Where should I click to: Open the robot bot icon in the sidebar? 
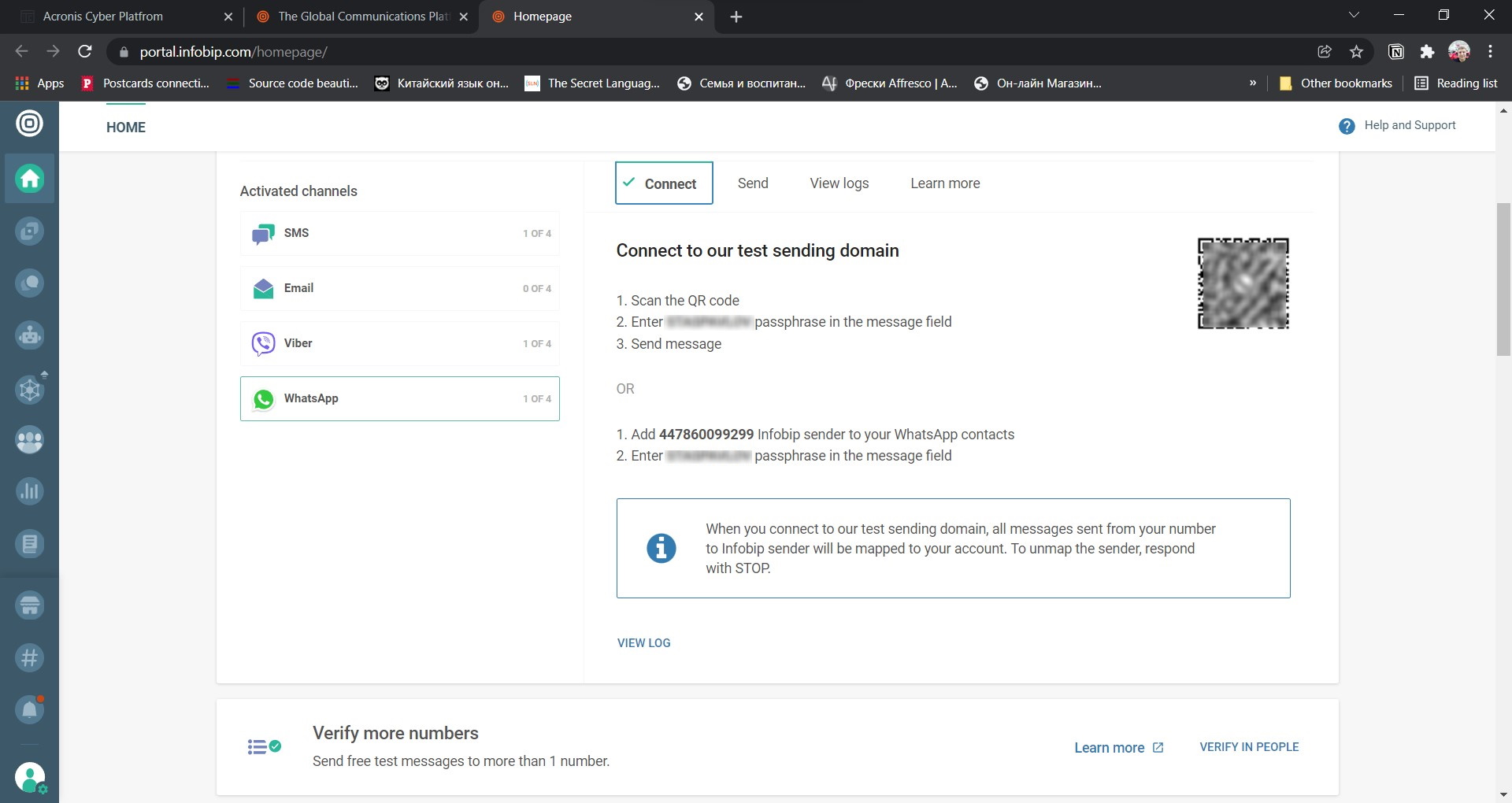30,335
